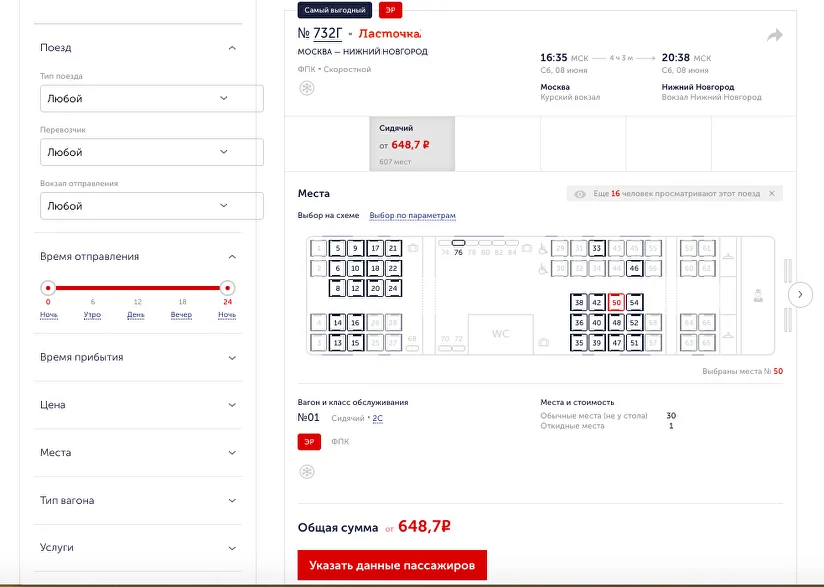Screen dimensions: 824x587
Task: Click the ЭР badge next to Самый выгодный
Action: 390,10
